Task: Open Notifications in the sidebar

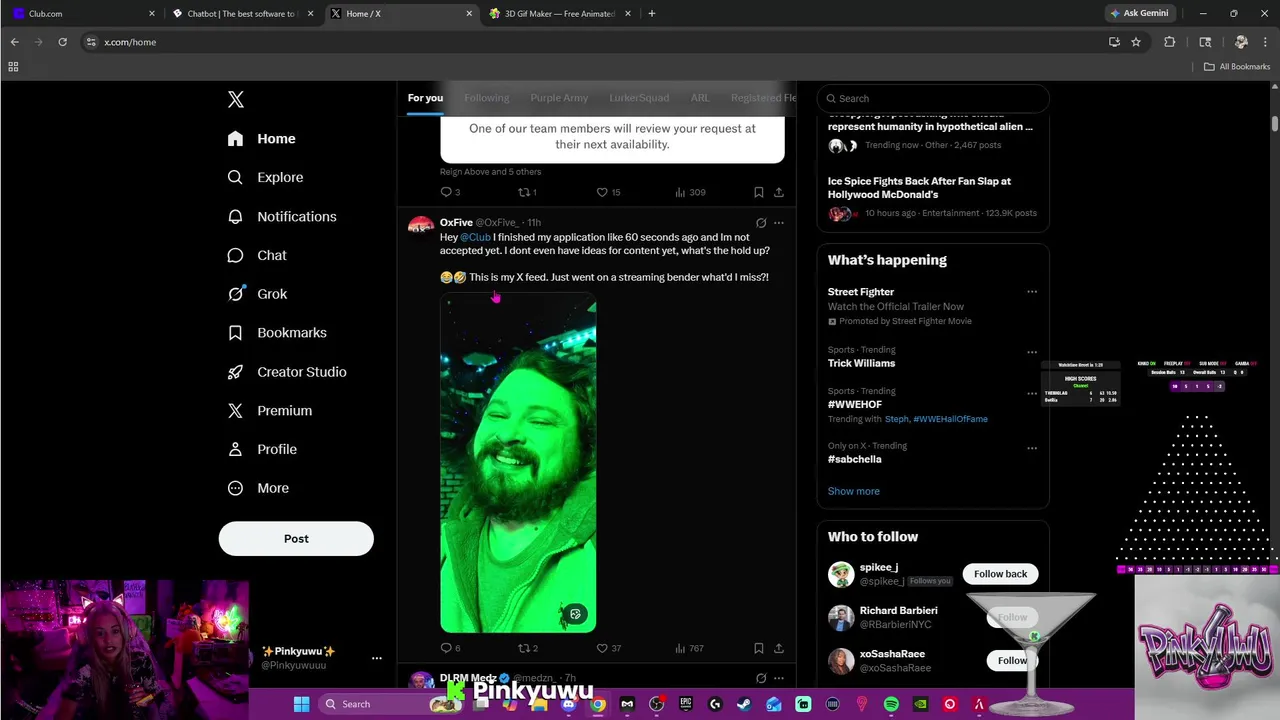Action: point(282,216)
